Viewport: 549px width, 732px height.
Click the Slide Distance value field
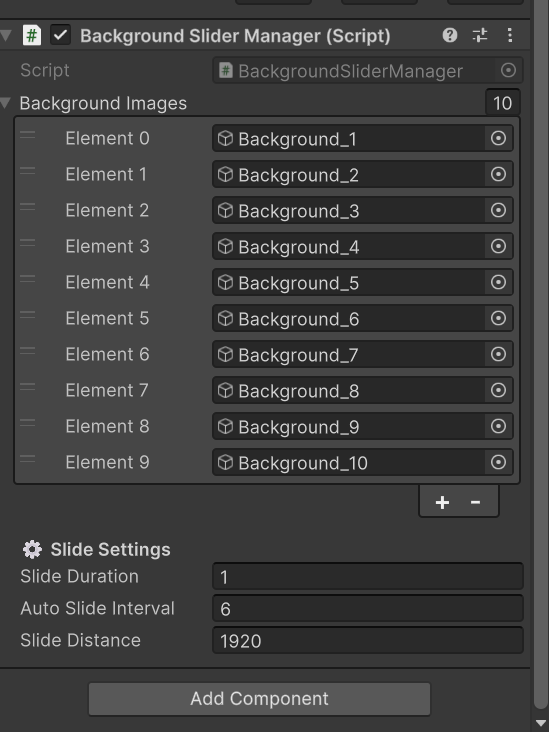(x=368, y=640)
